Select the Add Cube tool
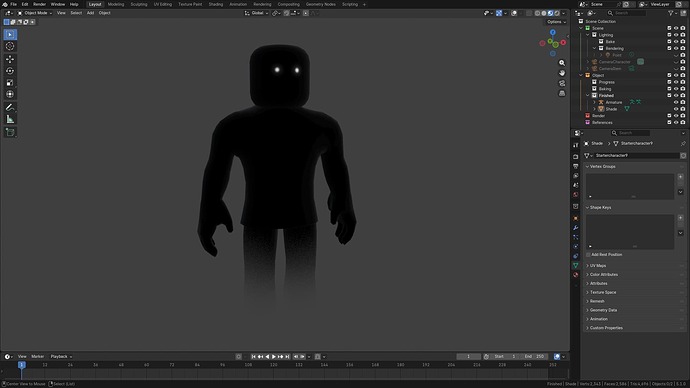Viewport: 690px width, 388px height. (10, 132)
